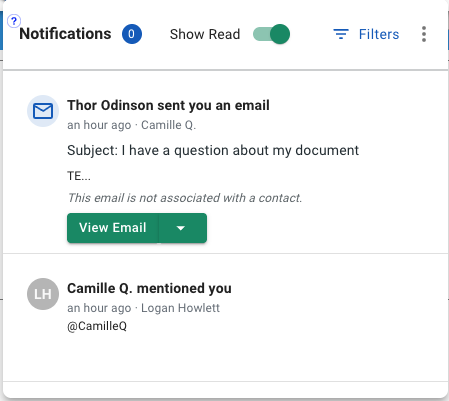Click the View Email button
The image size is (449, 401).
113,228
